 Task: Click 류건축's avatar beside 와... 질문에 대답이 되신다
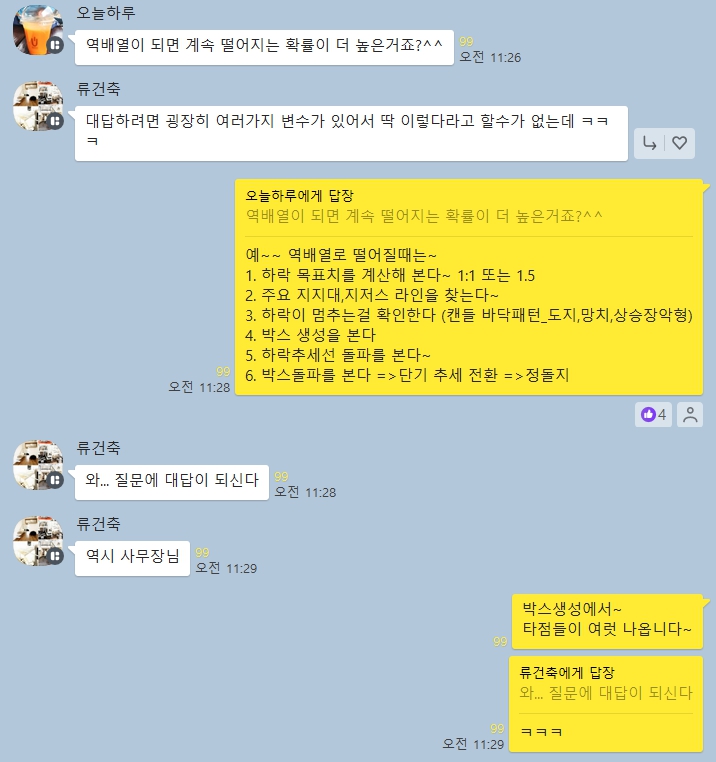tap(38, 465)
